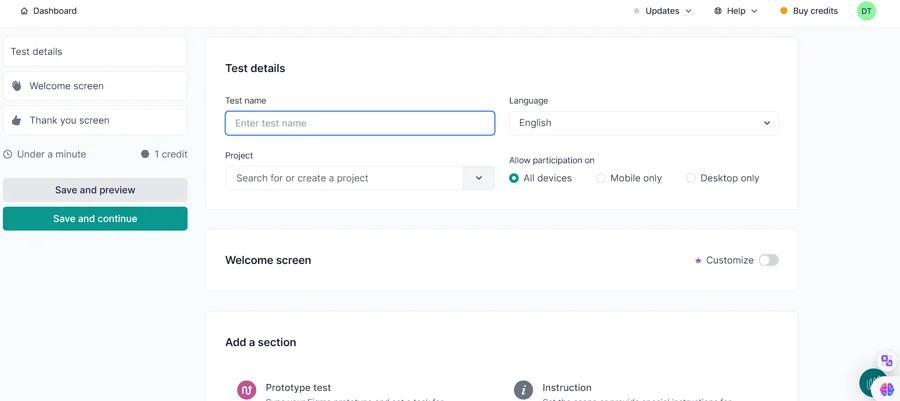This screenshot has height=401, width=900.
Task: Click the Instruction info icon
Action: [x=523, y=390]
